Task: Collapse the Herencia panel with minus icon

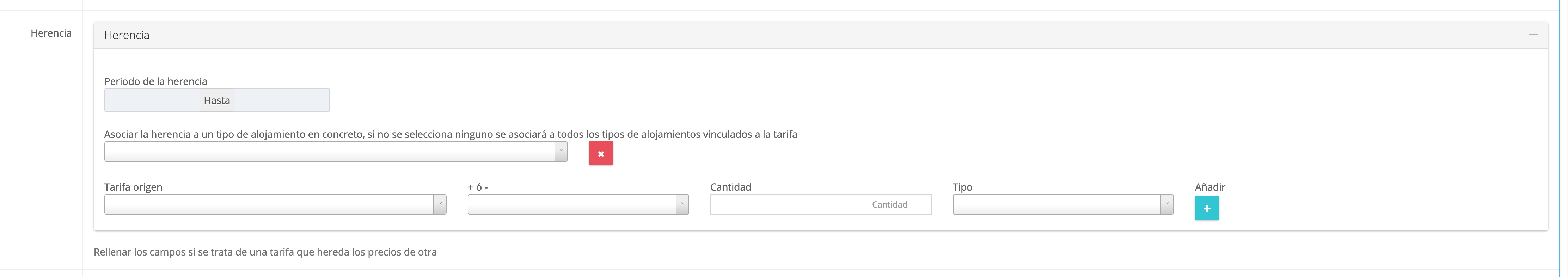Action: point(1532,35)
